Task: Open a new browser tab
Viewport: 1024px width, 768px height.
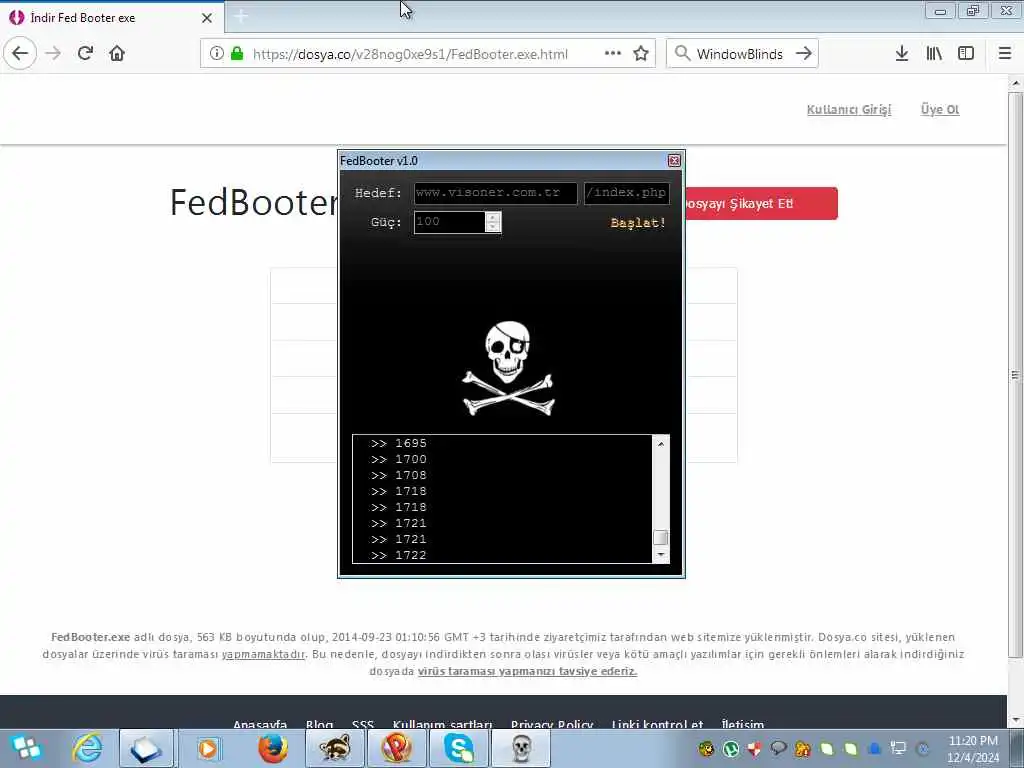Action: click(240, 17)
